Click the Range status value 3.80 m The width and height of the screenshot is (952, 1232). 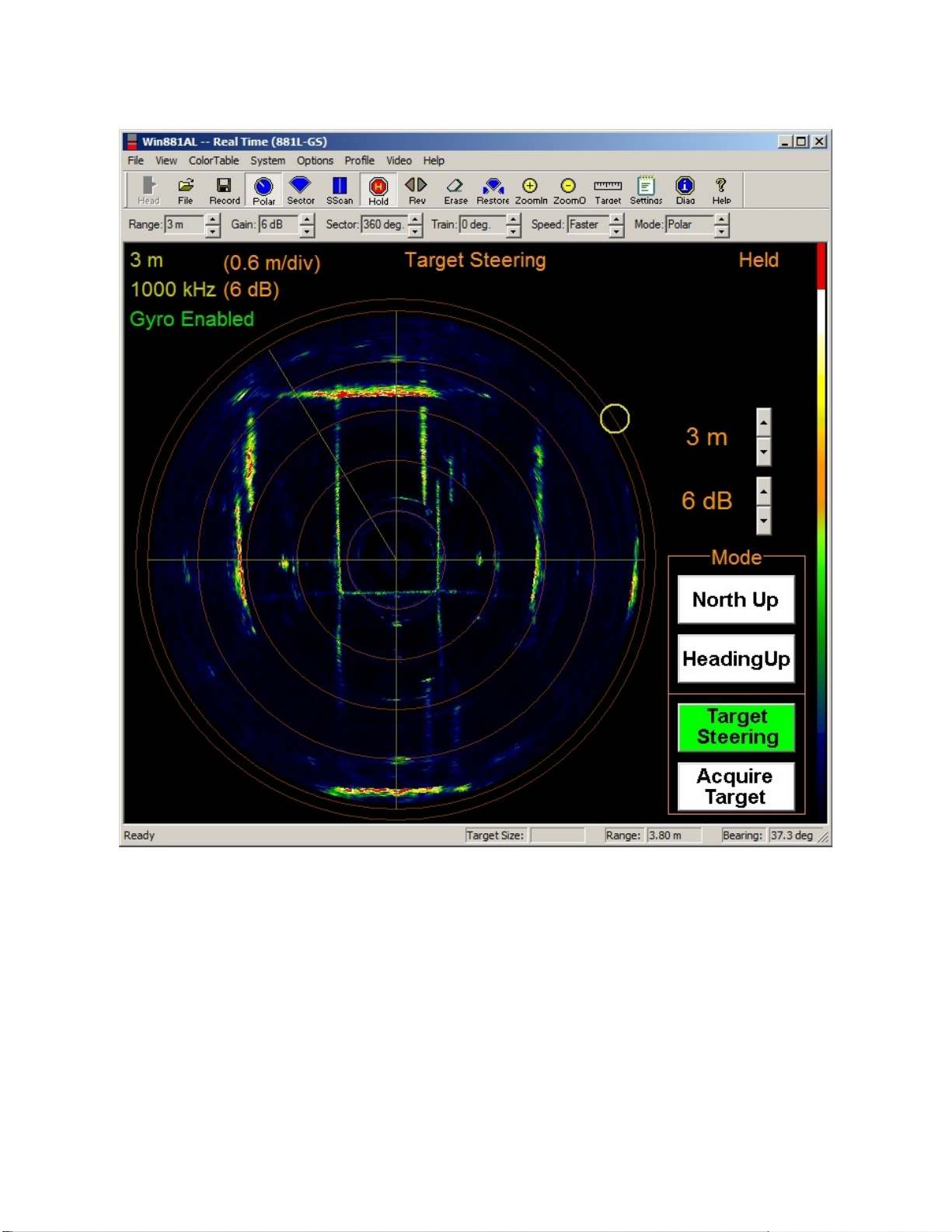674,836
